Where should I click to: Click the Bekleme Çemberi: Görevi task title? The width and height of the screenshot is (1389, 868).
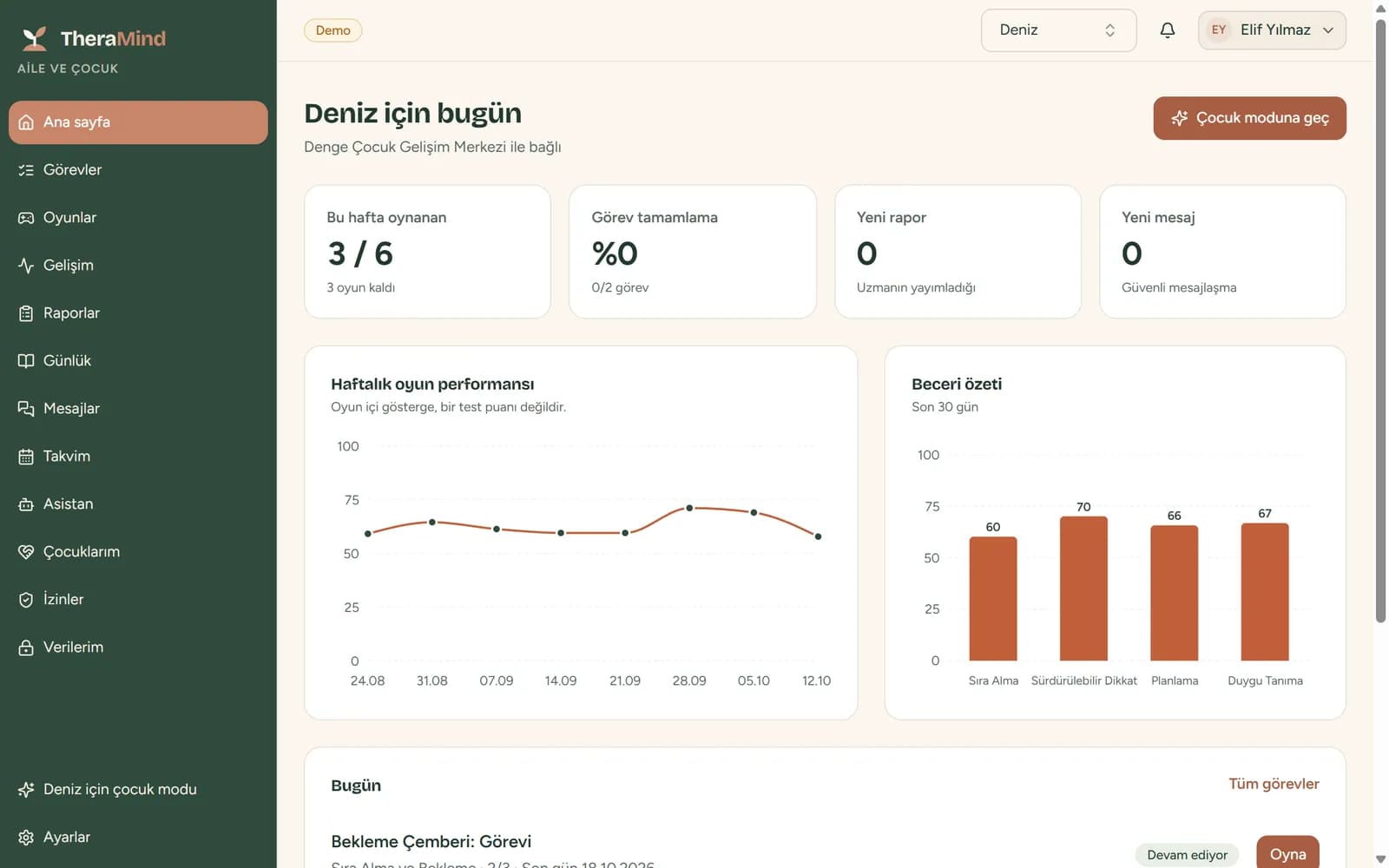tap(431, 842)
